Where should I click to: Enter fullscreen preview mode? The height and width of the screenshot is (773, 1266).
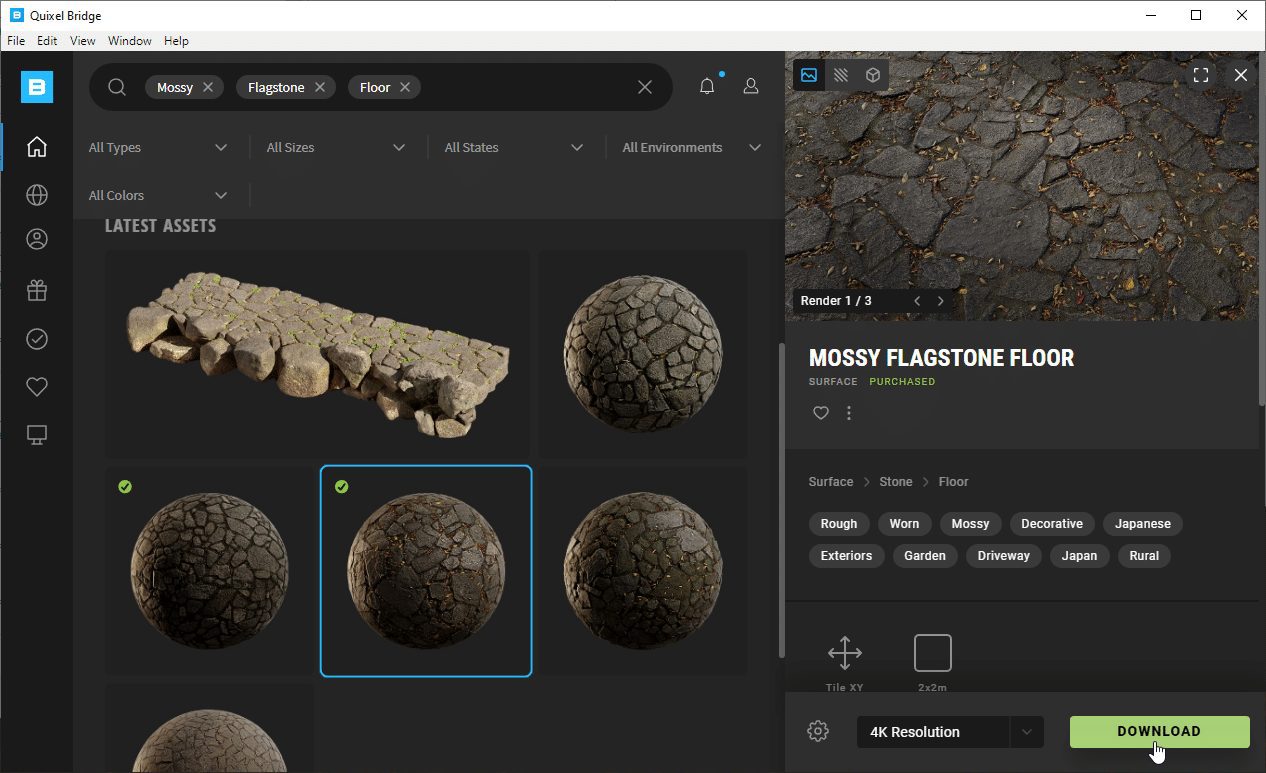tap(1201, 75)
